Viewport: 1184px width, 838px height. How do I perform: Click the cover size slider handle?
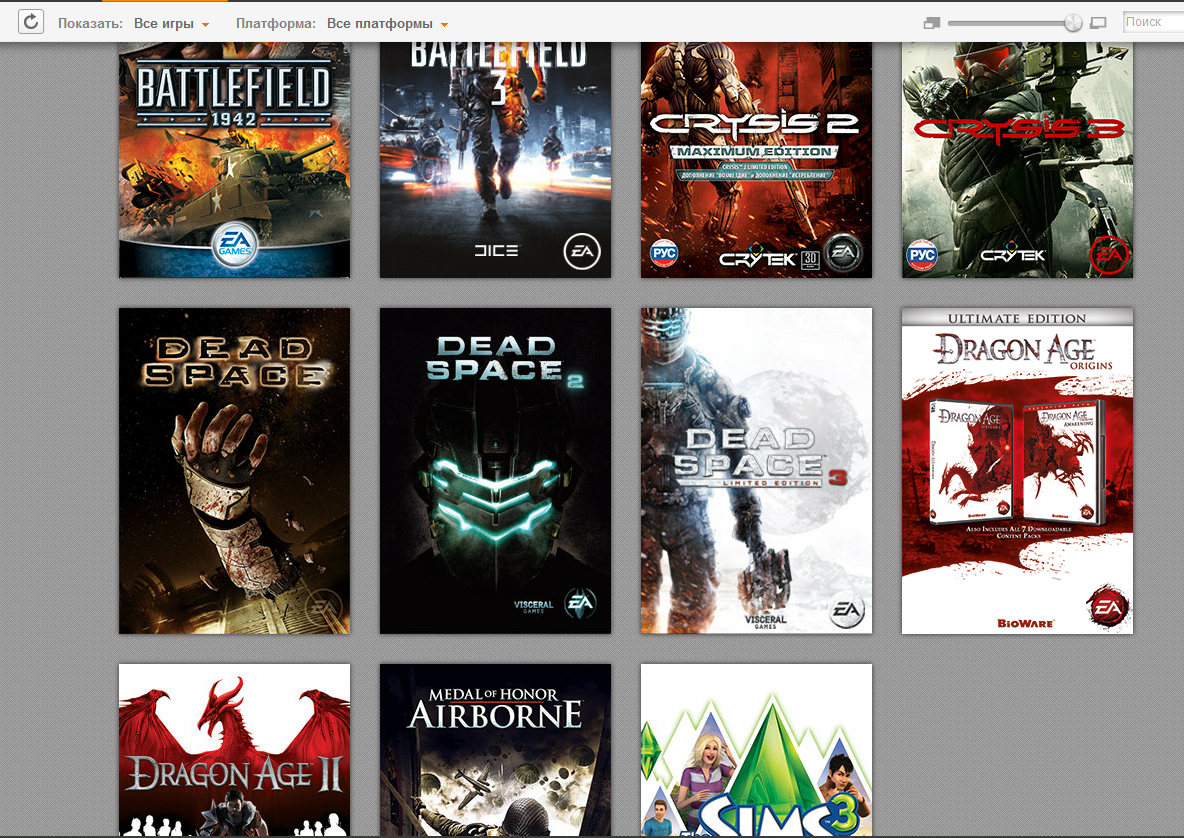click(x=1073, y=23)
